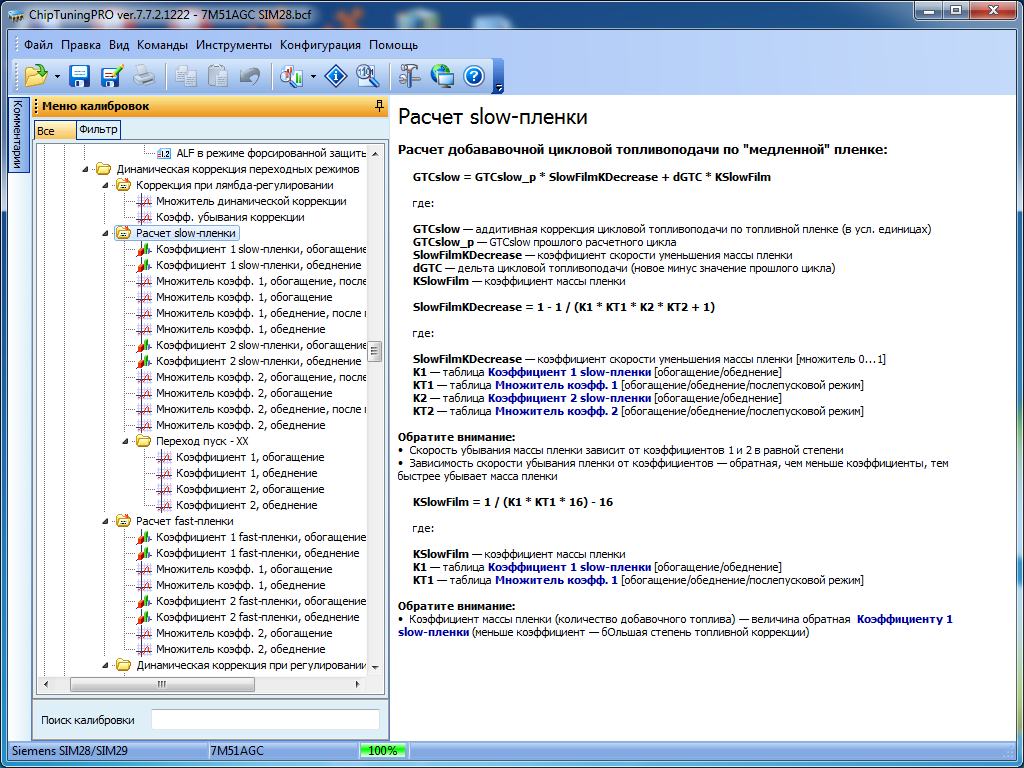Click the binary search magnifier icon
The image size is (1024, 768).
coord(367,75)
